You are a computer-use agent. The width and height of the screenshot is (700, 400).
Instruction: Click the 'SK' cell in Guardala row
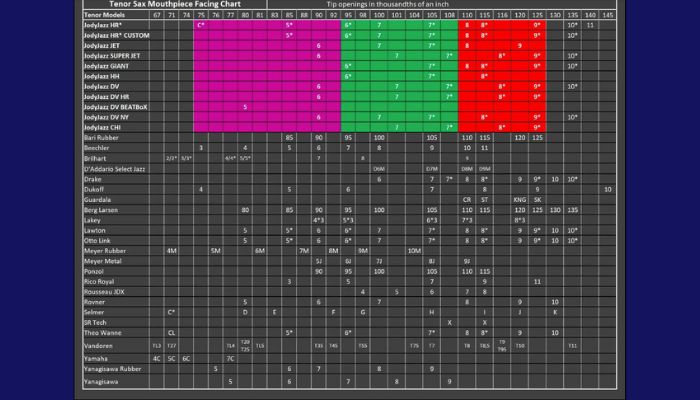point(538,200)
